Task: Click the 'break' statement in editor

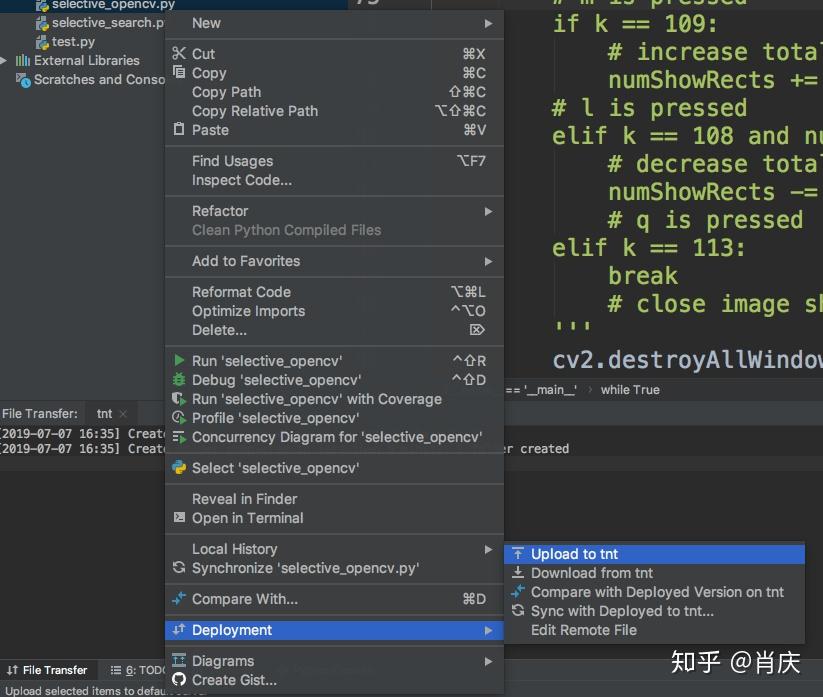Action: (642, 276)
